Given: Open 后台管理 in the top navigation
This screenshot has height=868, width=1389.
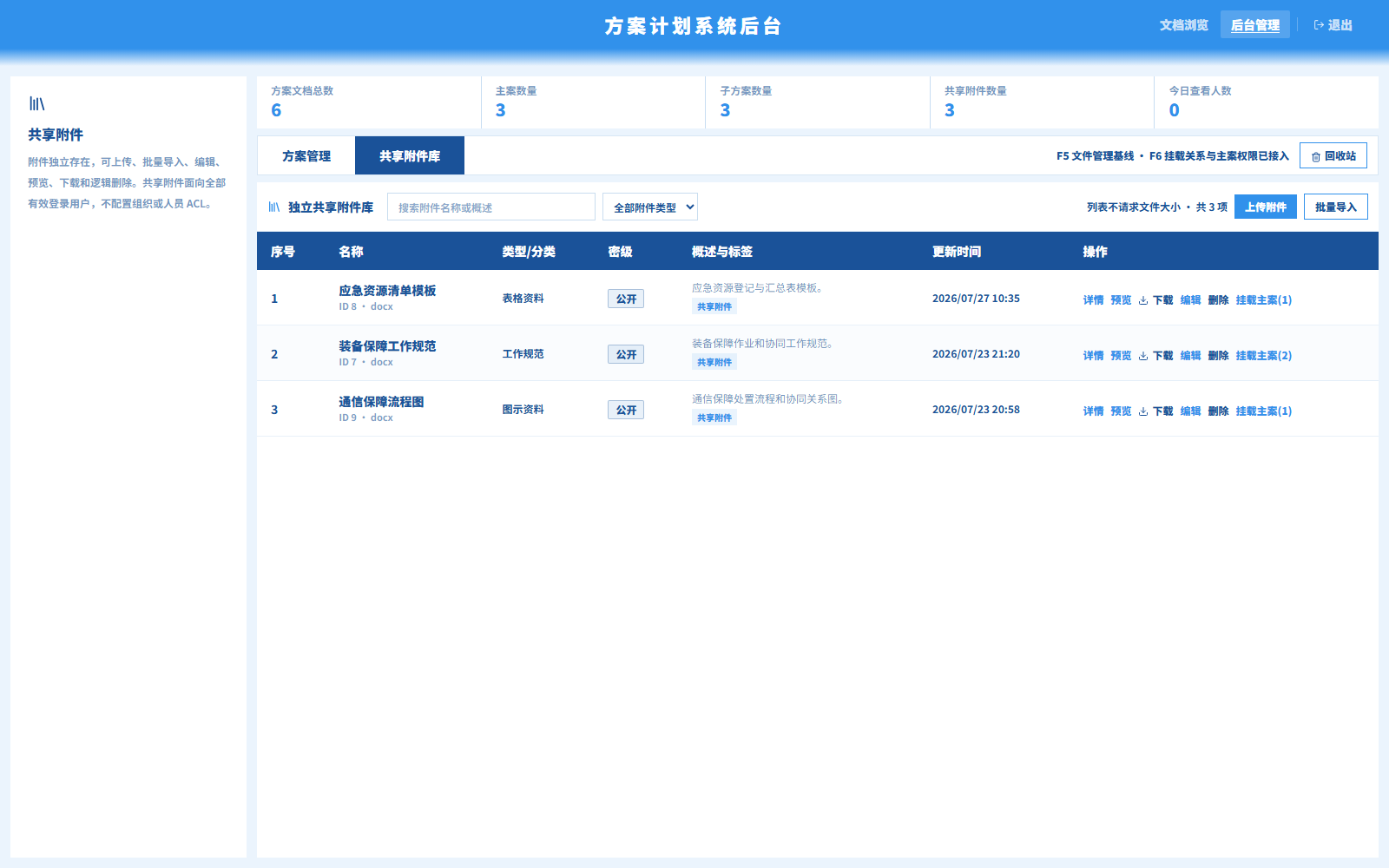Looking at the screenshot, I should click(1255, 25).
